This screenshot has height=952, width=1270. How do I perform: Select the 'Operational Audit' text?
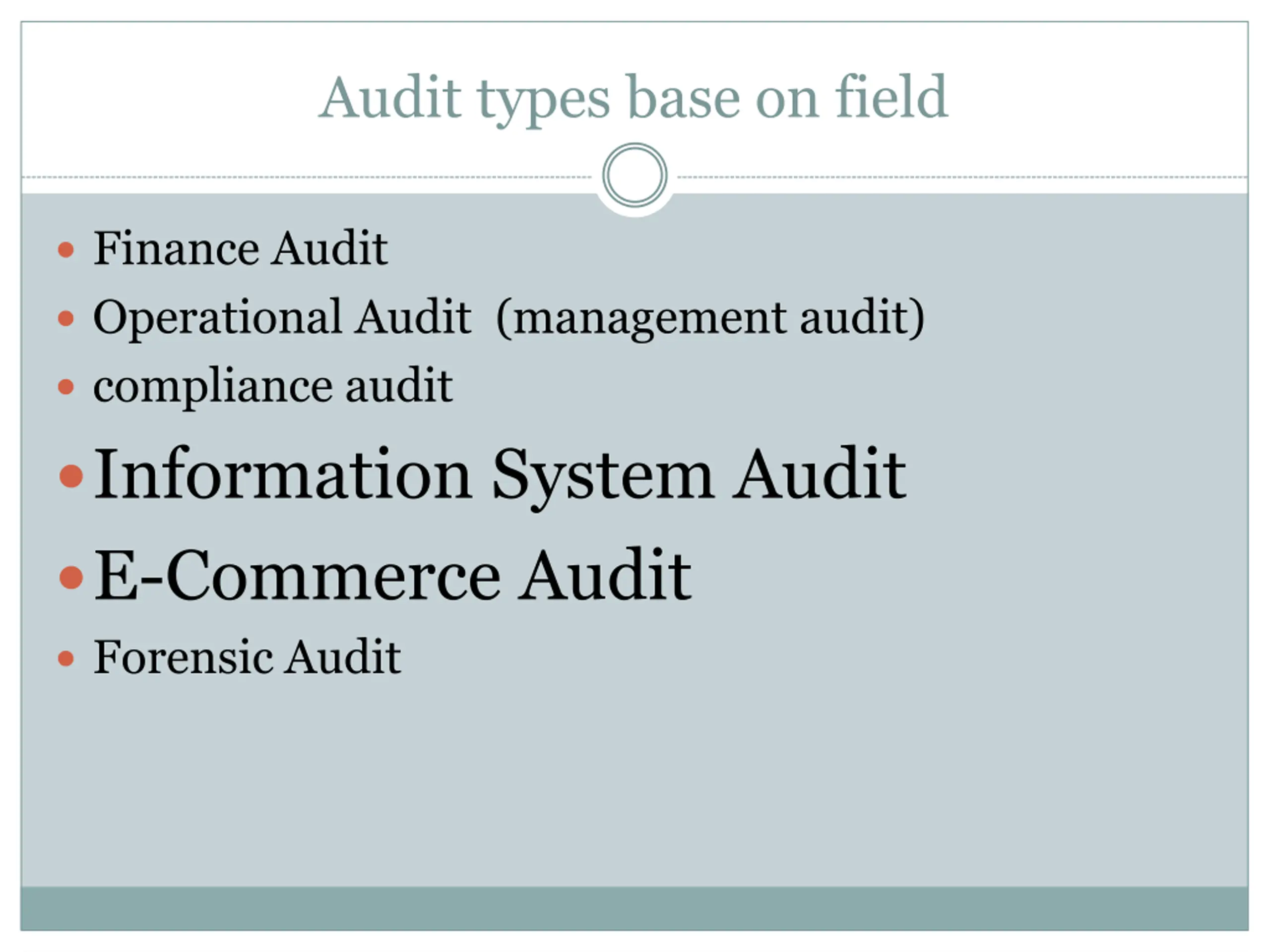282,317
